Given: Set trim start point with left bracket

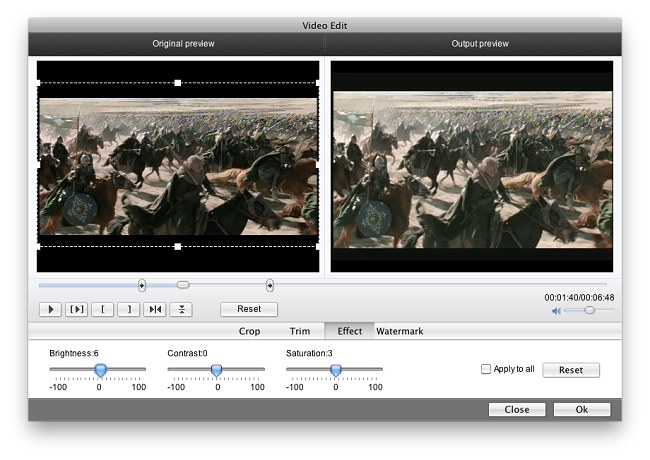Looking at the screenshot, I should pyautogui.click(x=102, y=309).
